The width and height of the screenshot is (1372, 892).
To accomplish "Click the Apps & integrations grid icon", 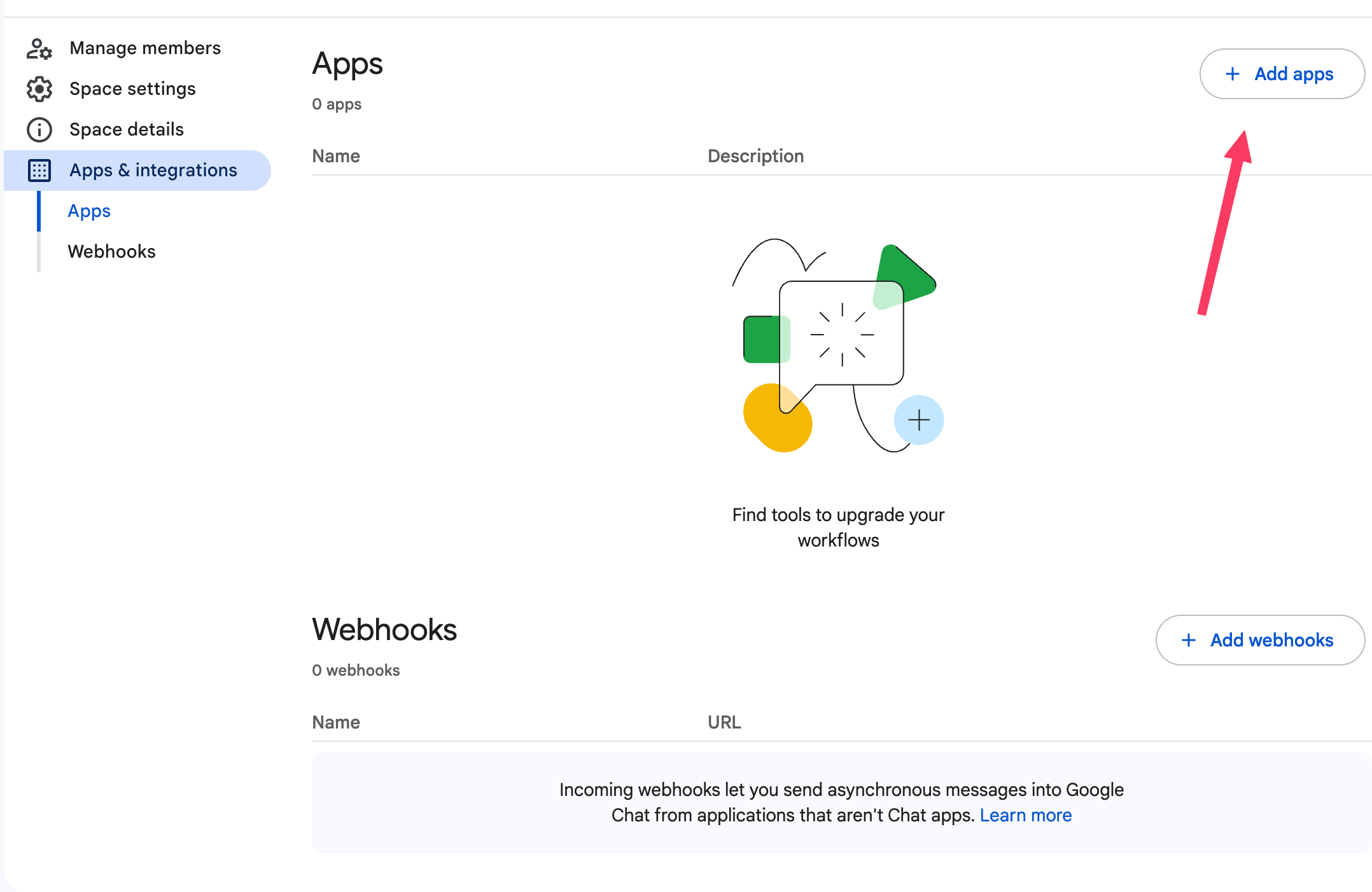I will click(39, 171).
